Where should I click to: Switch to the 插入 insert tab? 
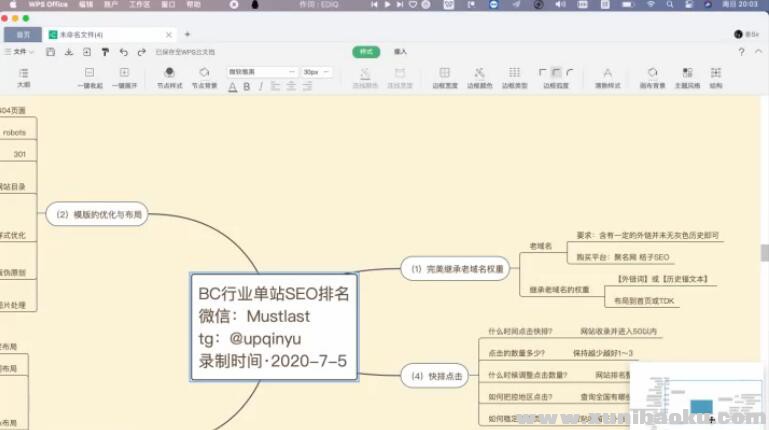click(400, 51)
